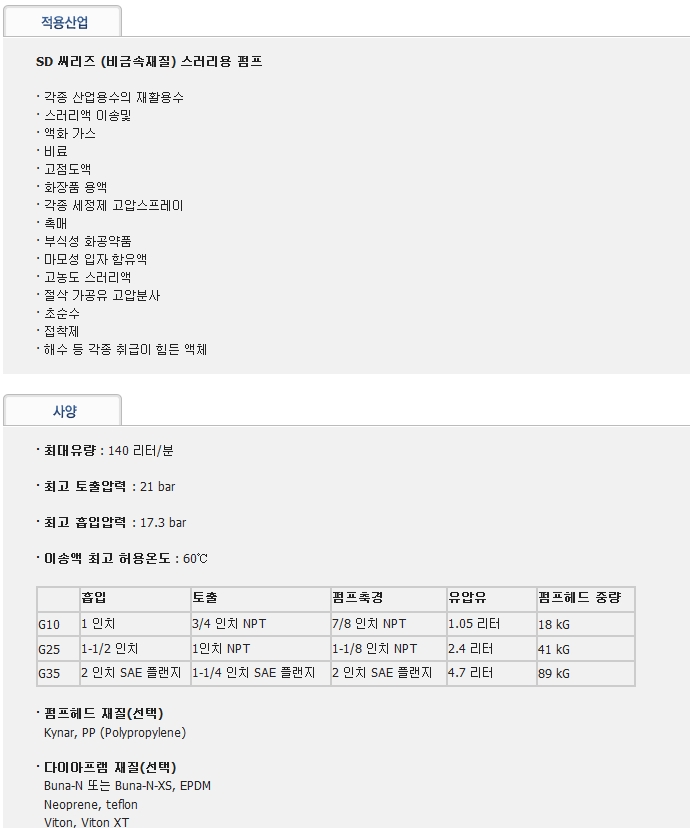Select the 89 kG weight cell
Screen dimensions: 690x828
pyautogui.click(x=554, y=674)
